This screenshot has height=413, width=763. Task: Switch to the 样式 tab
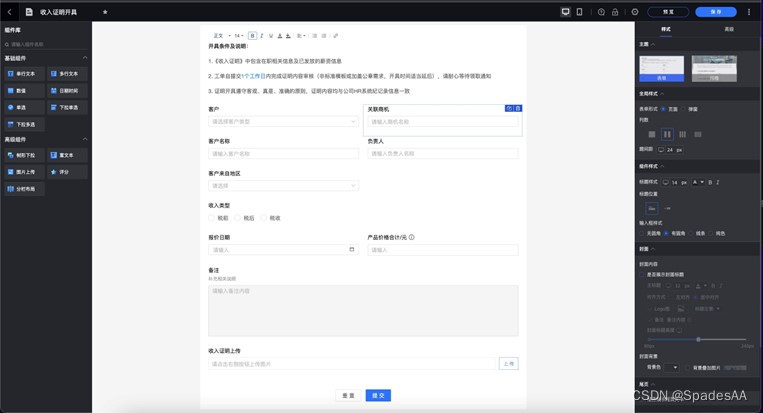[666, 29]
